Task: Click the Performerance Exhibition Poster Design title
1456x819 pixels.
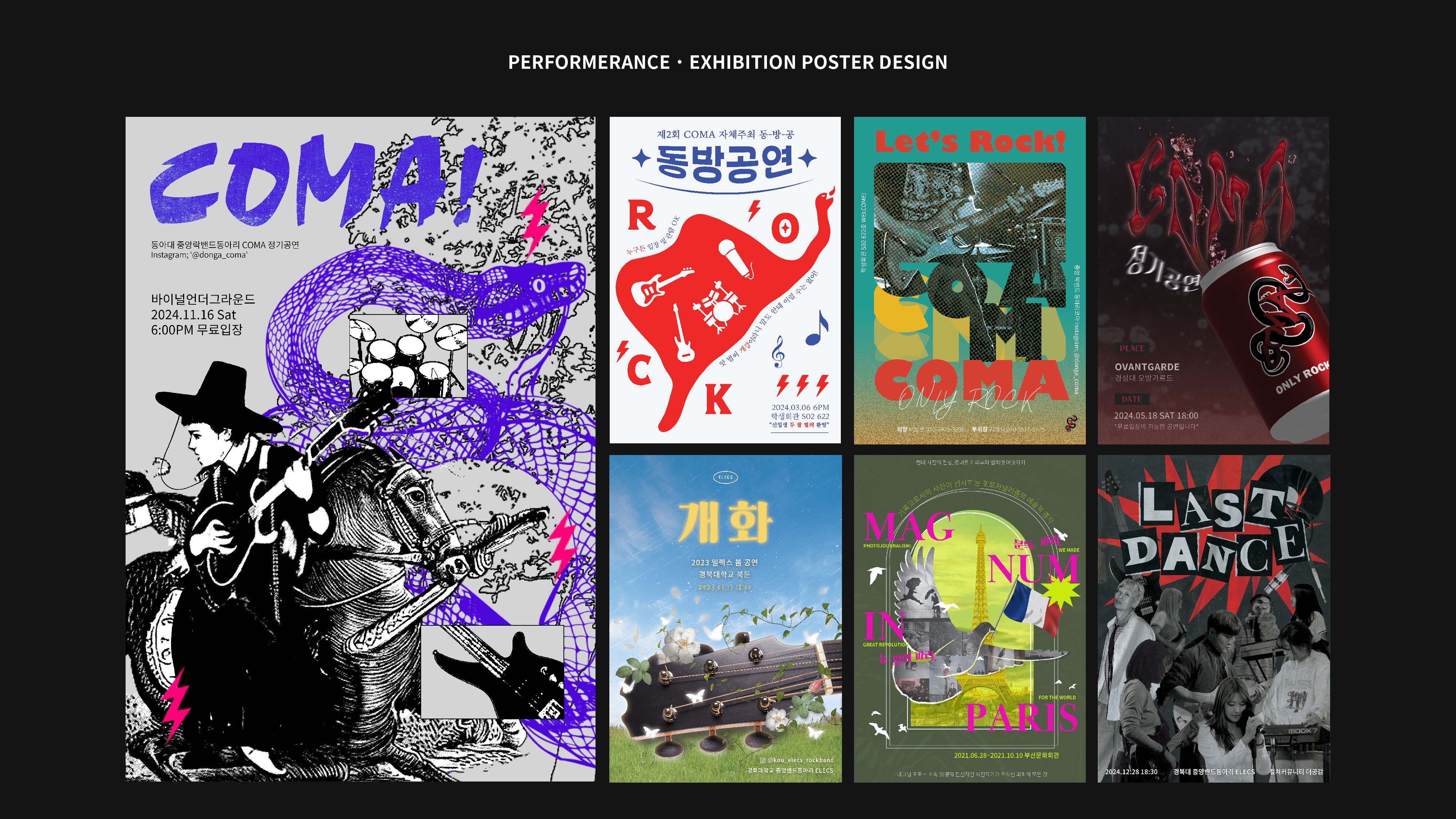Action: pyautogui.click(x=727, y=62)
